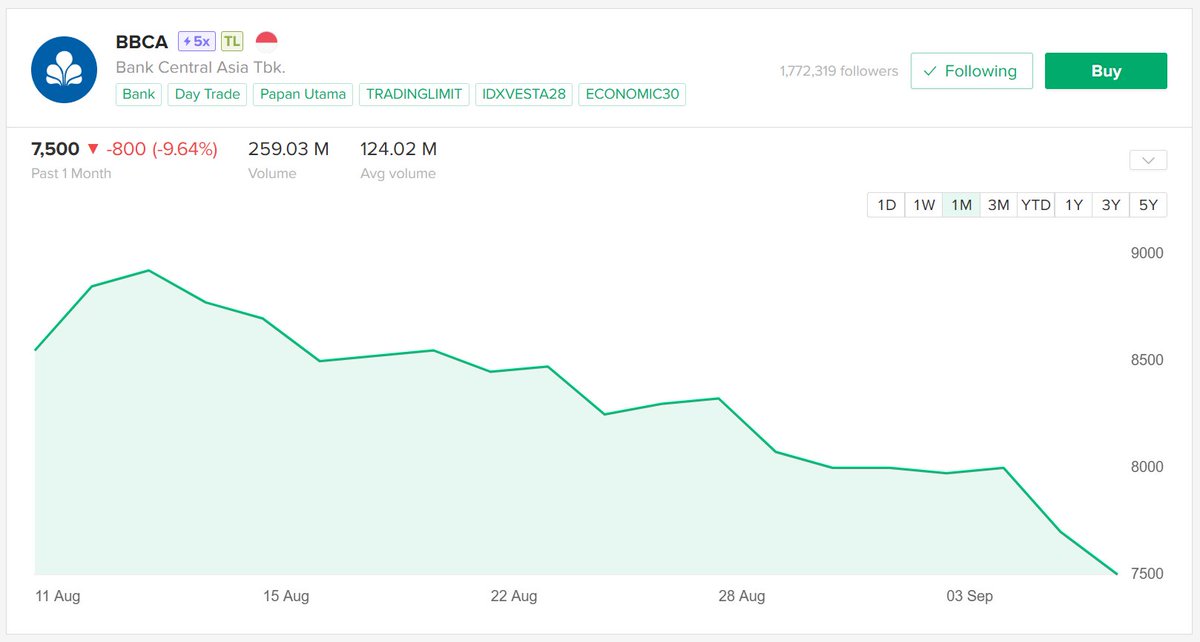This screenshot has width=1200, height=642.
Task: Click the chart line's peak point
Action: pos(149,270)
